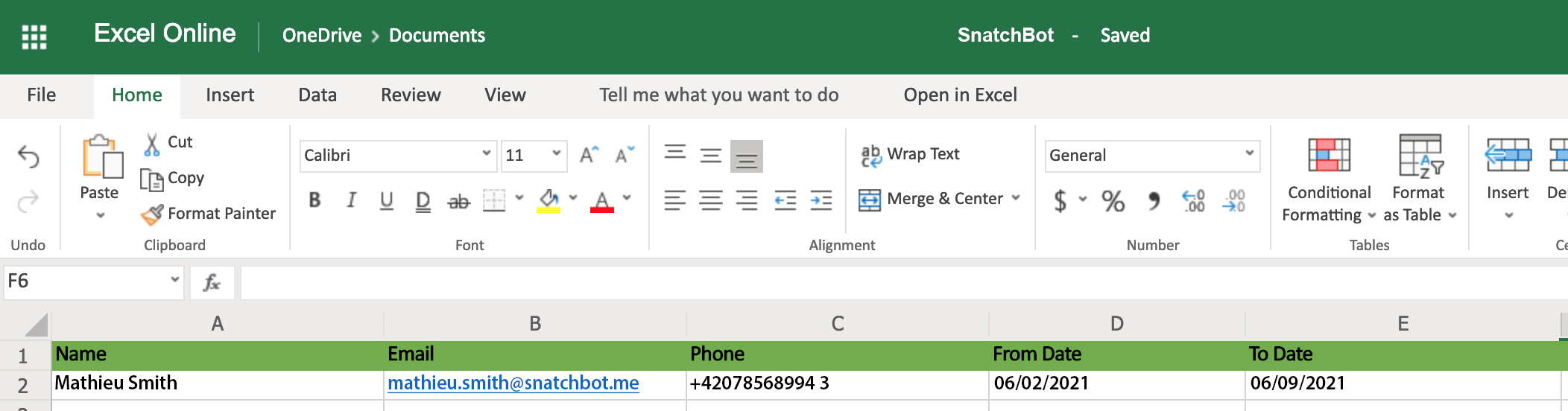Click the fx insert function icon
This screenshot has width=1568, height=411.
(212, 282)
